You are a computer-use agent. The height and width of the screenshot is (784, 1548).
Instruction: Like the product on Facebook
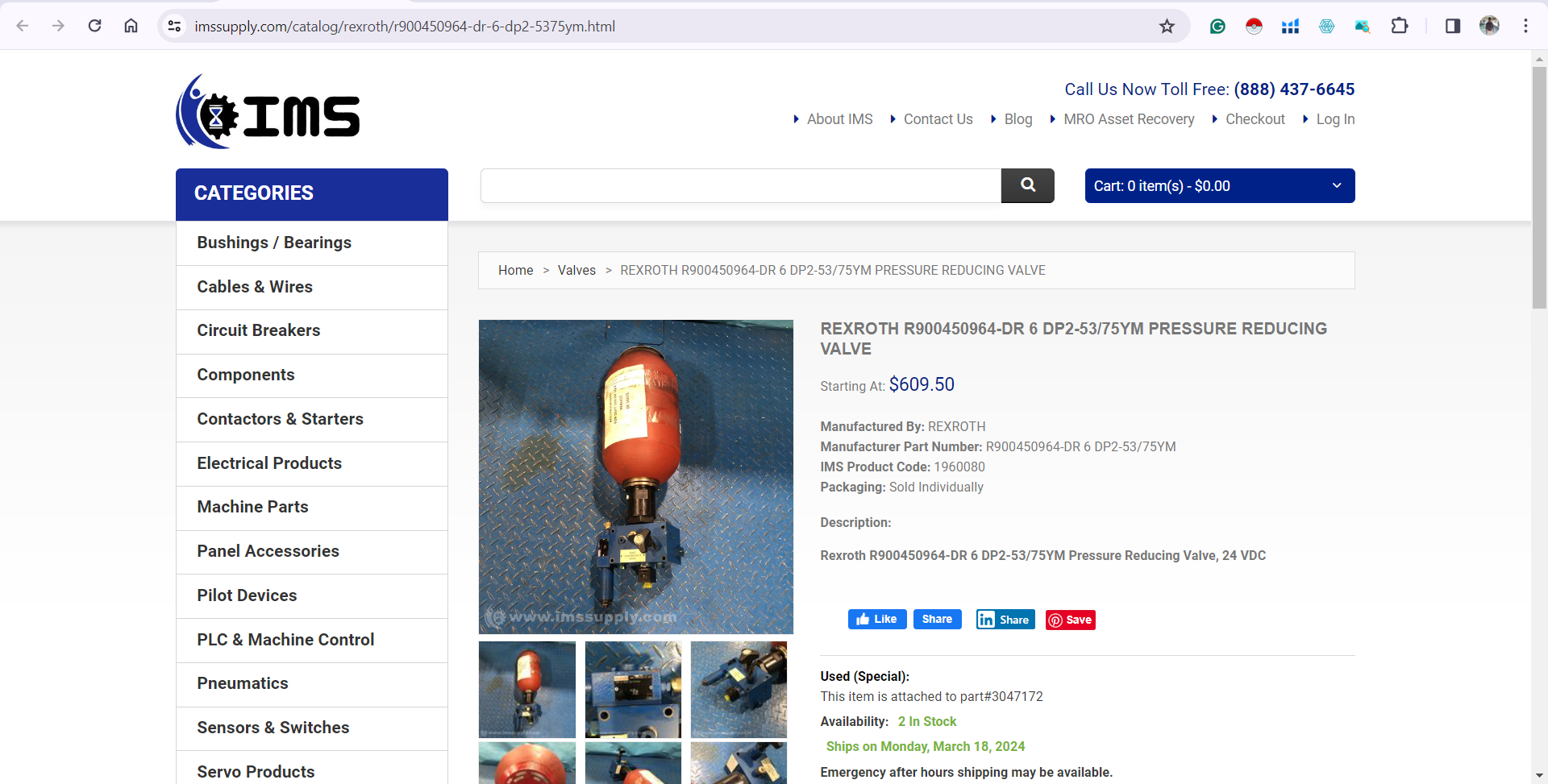click(x=877, y=619)
